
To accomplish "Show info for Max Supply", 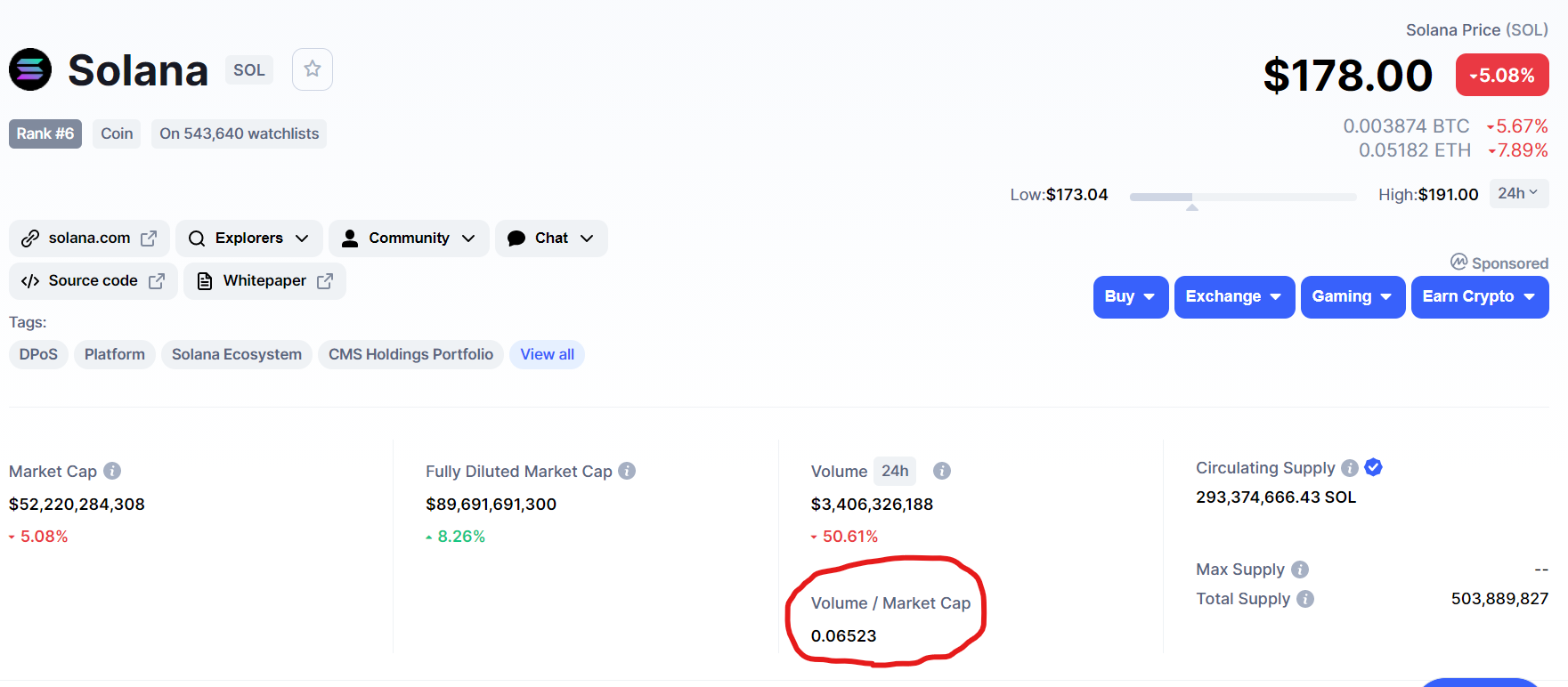I will [1300, 570].
